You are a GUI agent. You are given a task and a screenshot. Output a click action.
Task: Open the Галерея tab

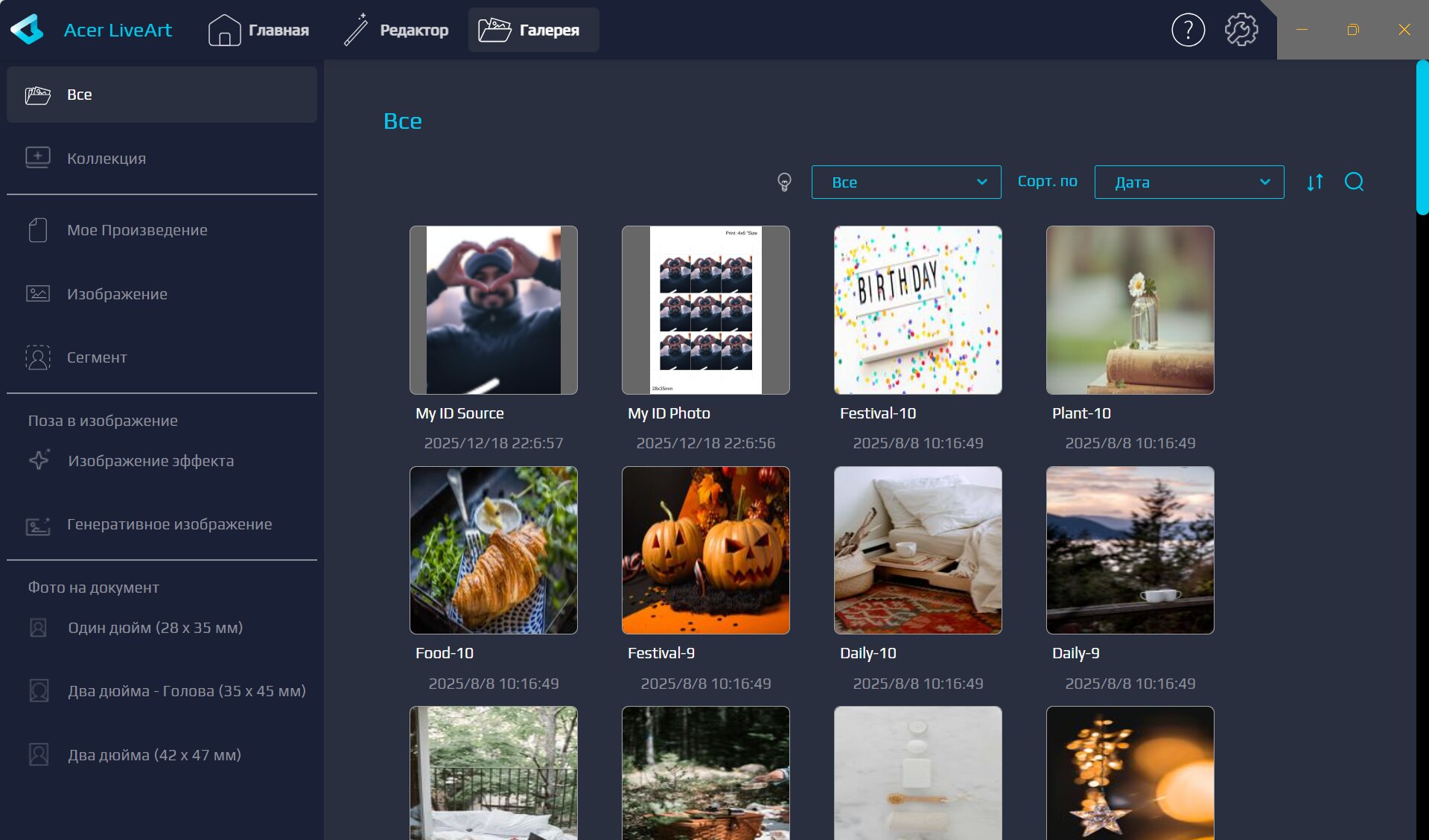533,31
